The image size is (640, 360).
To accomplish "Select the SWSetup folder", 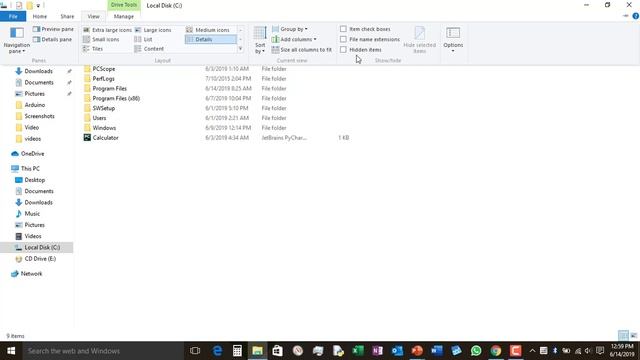I will [x=104, y=108].
